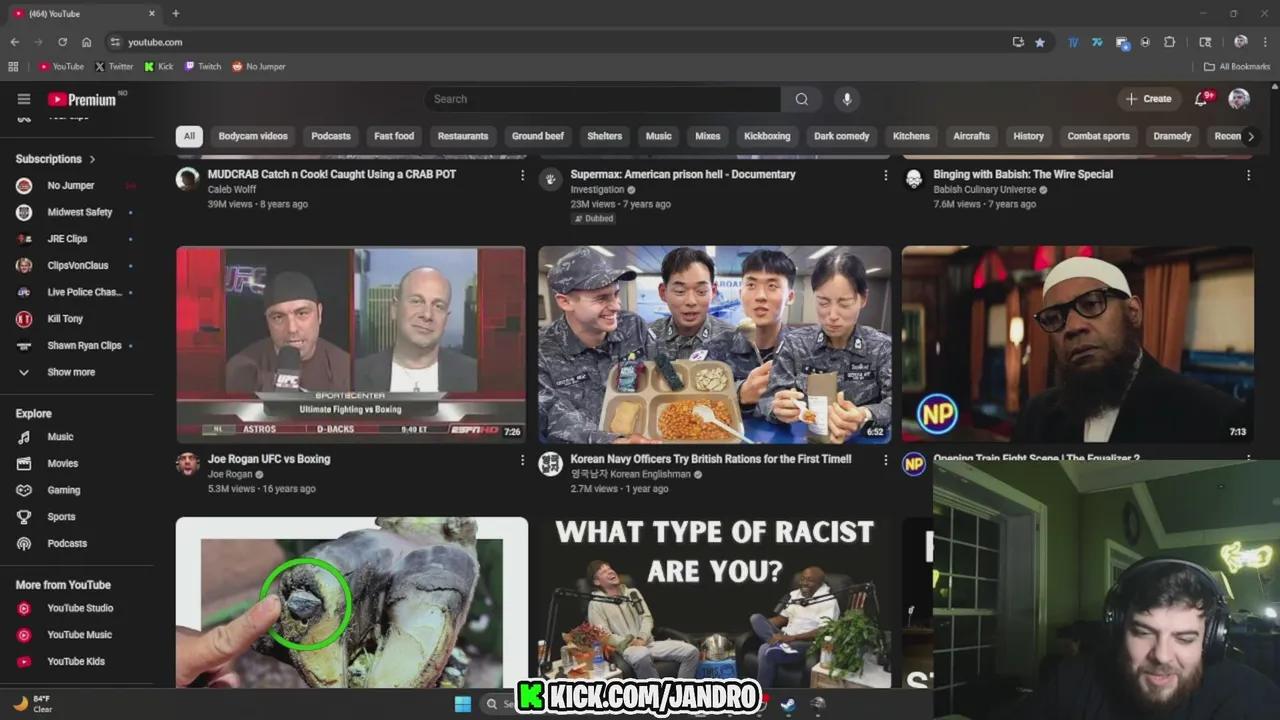
Task: Open the Supermax: American prison hell title
Action: (683, 174)
